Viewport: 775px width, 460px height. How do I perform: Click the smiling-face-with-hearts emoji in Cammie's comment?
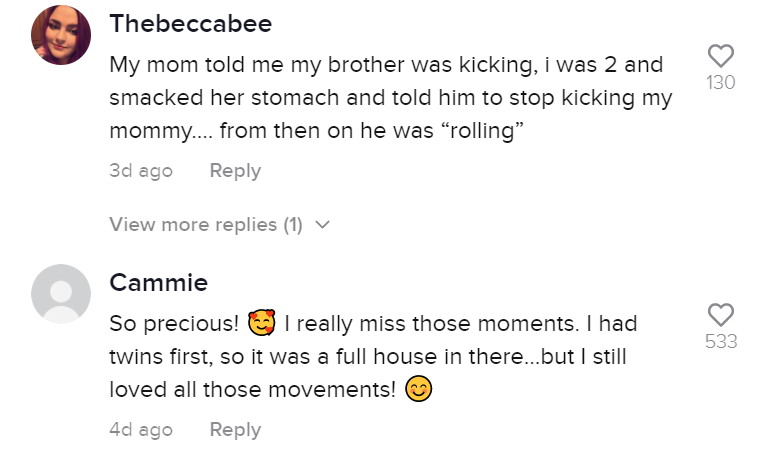262,325
